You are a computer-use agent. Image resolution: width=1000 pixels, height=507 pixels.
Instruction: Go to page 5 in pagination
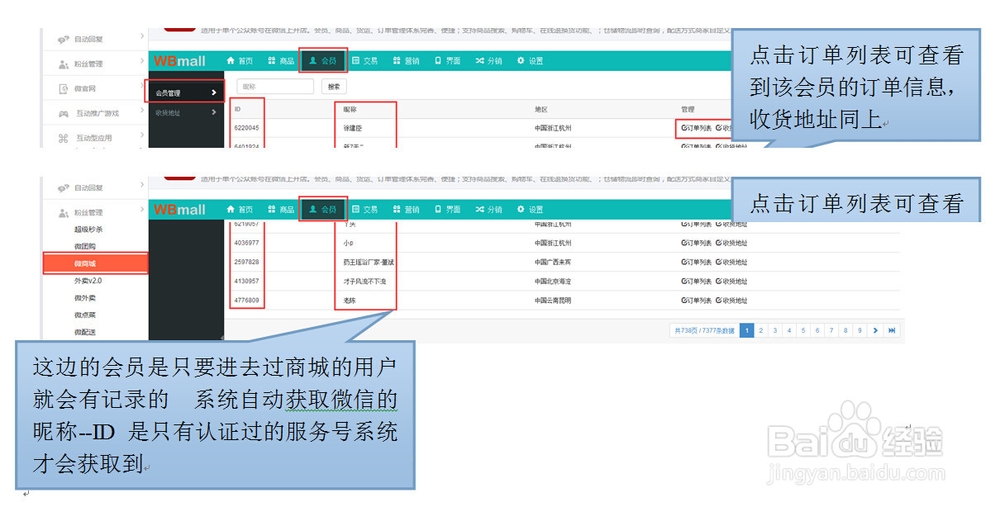coord(803,330)
